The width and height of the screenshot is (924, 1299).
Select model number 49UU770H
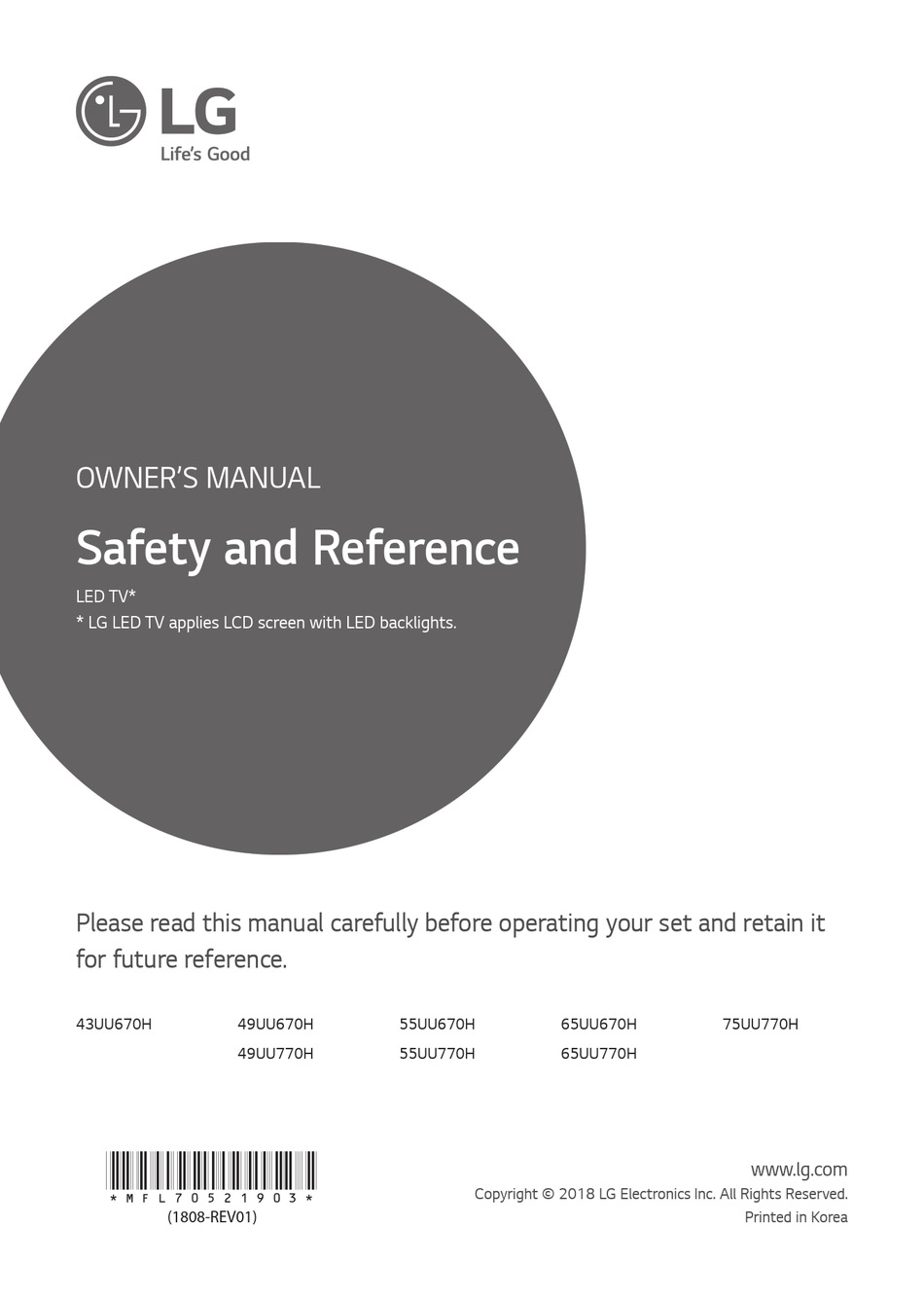tap(275, 1053)
